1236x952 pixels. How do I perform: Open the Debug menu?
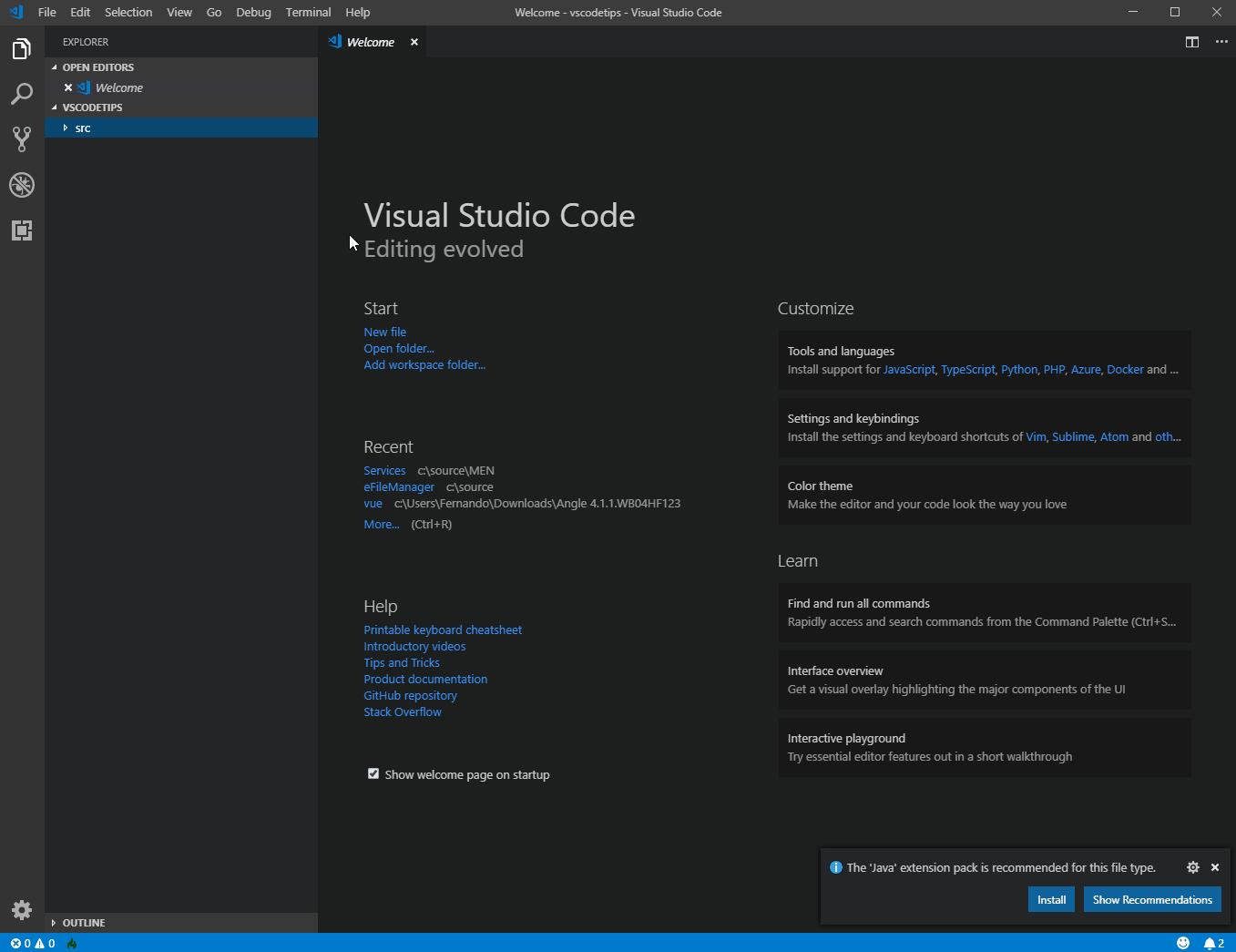[253, 12]
